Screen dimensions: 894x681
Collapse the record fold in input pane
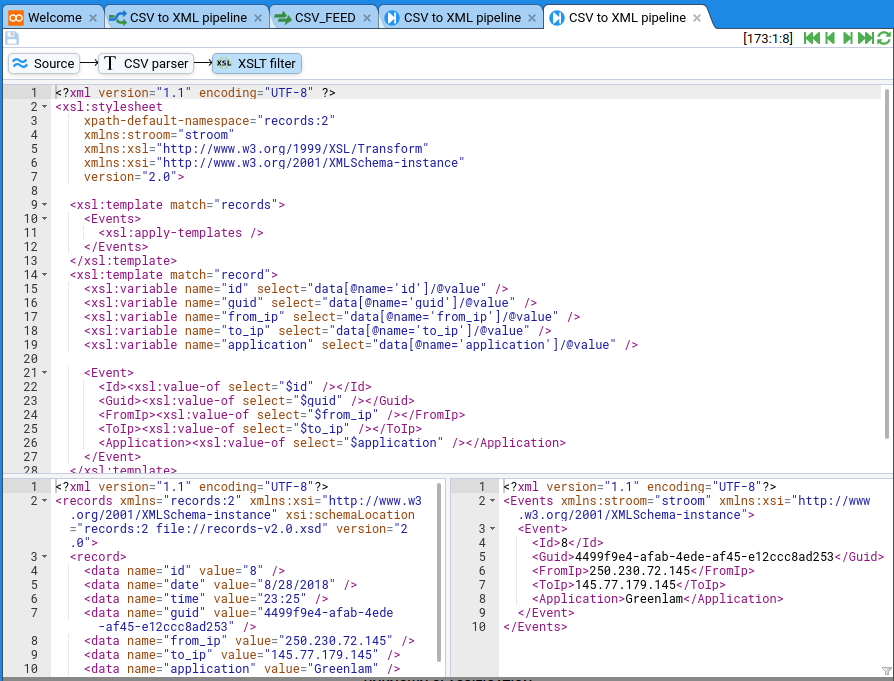pyautogui.click(x=45, y=557)
